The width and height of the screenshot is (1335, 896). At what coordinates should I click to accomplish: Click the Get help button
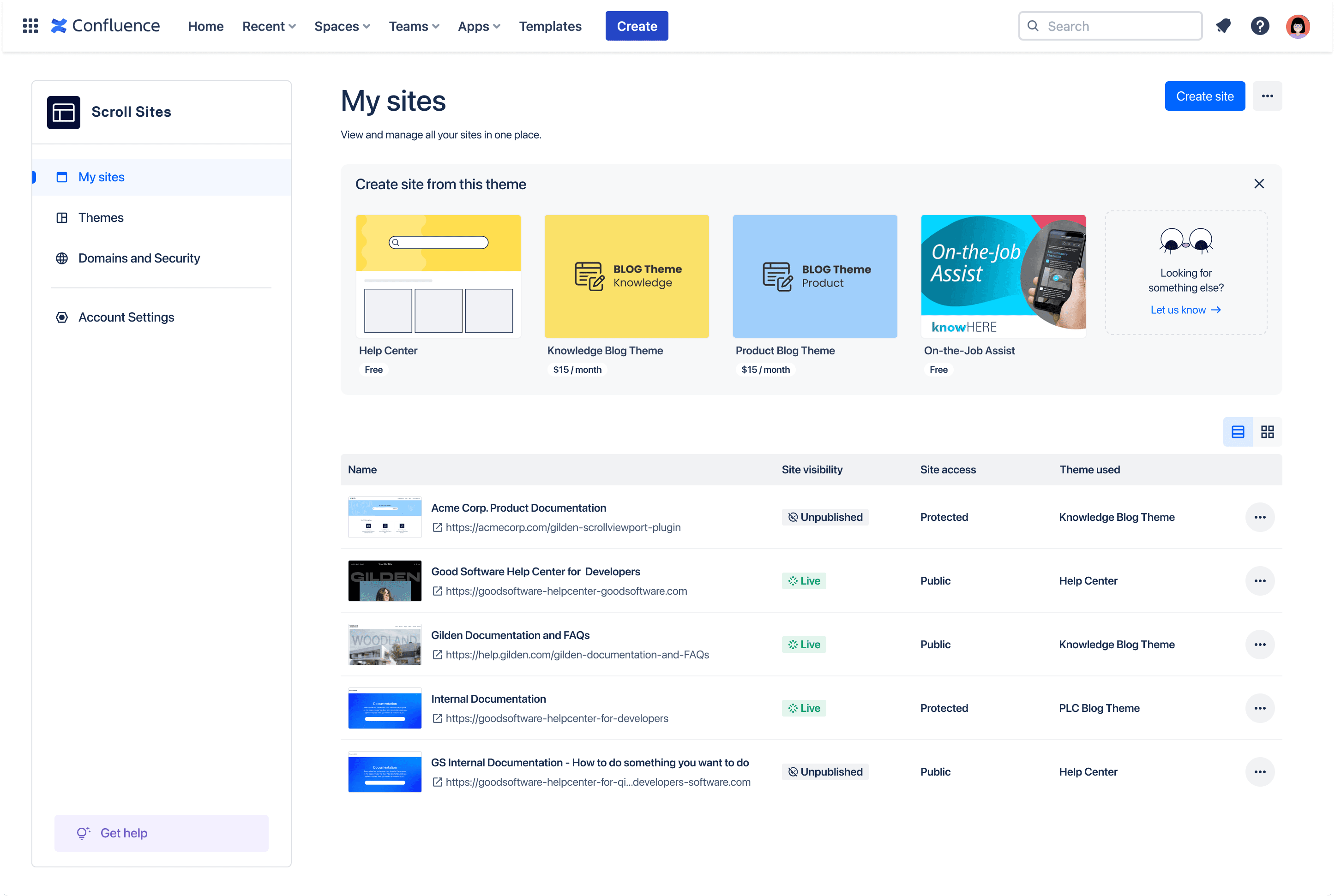click(x=161, y=833)
